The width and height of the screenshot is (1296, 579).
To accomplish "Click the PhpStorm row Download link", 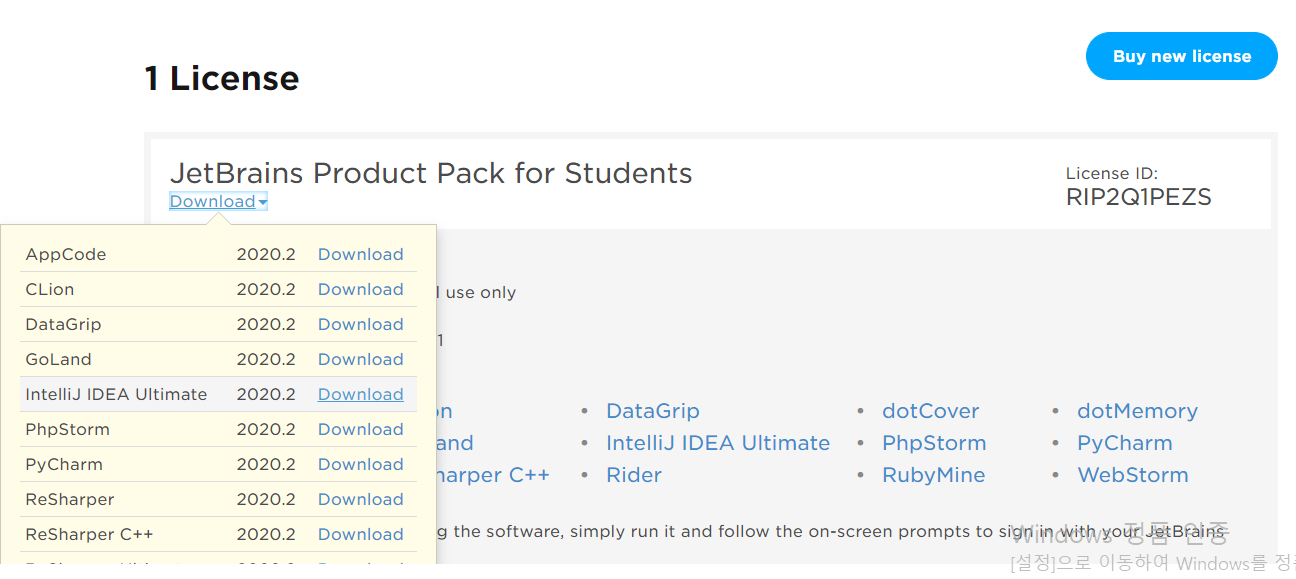I will pos(360,429).
